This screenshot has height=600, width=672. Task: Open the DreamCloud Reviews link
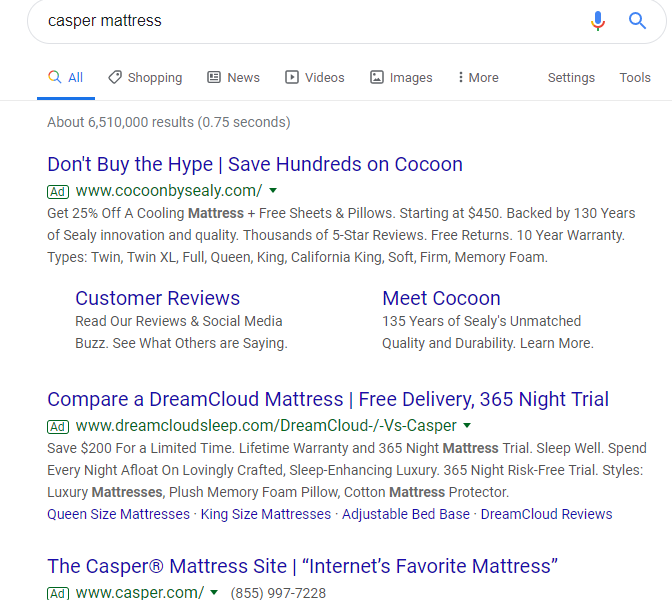pyautogui.click(x=546, y=514)
